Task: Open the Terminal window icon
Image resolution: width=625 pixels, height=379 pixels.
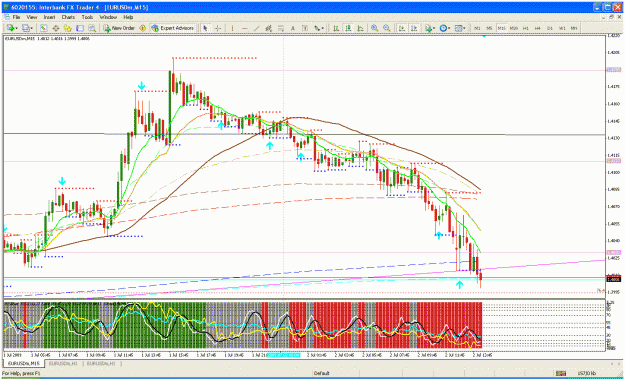Action: [x=80, y=28]
